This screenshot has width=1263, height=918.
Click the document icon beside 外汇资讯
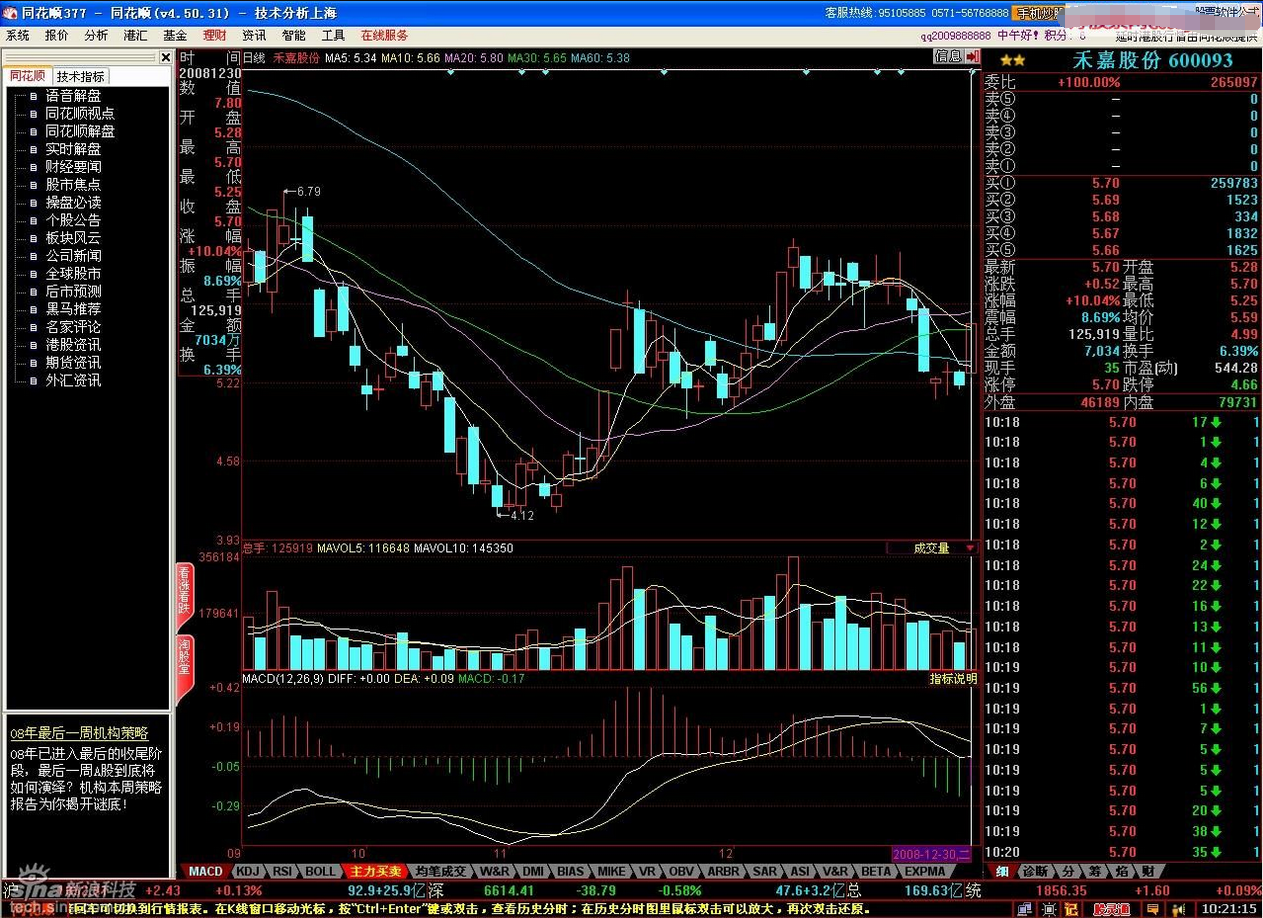coord(33,380)
